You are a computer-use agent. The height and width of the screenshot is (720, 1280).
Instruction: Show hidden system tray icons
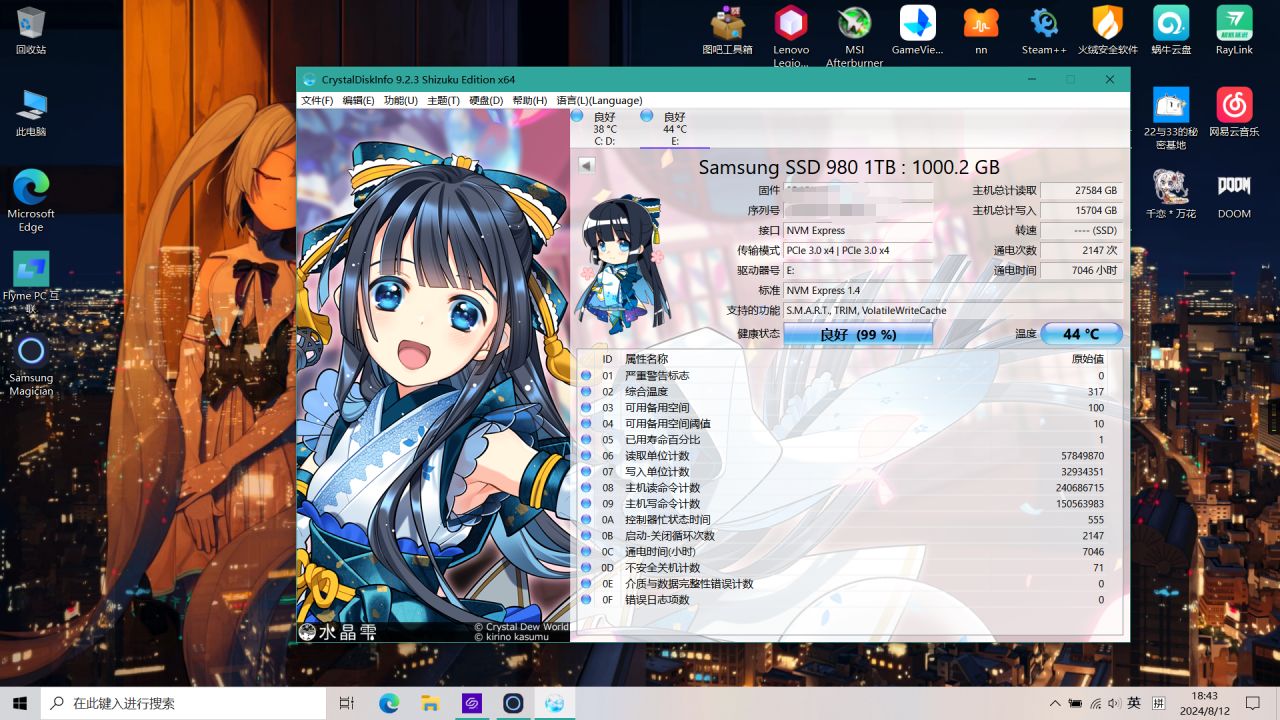1055,703
